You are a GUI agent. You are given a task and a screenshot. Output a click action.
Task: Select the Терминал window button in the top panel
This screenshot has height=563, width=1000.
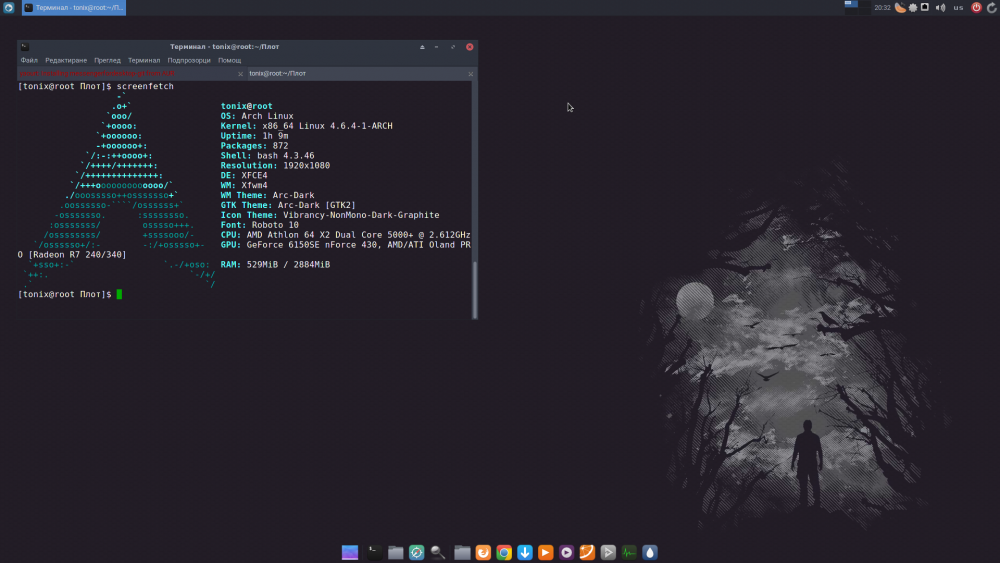point(74,8)
